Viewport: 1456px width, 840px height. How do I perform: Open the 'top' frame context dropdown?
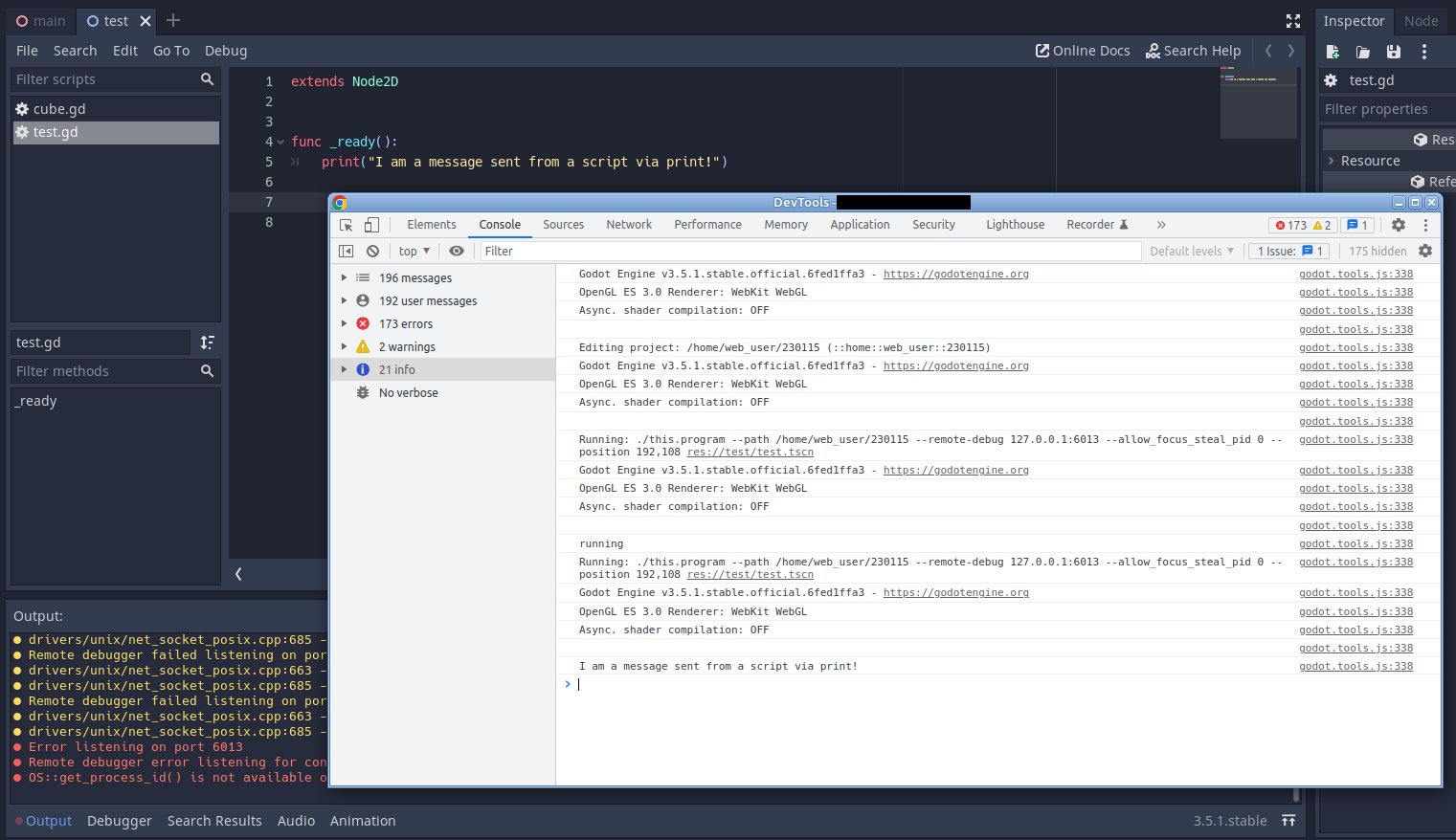click(x=413, y=251)
